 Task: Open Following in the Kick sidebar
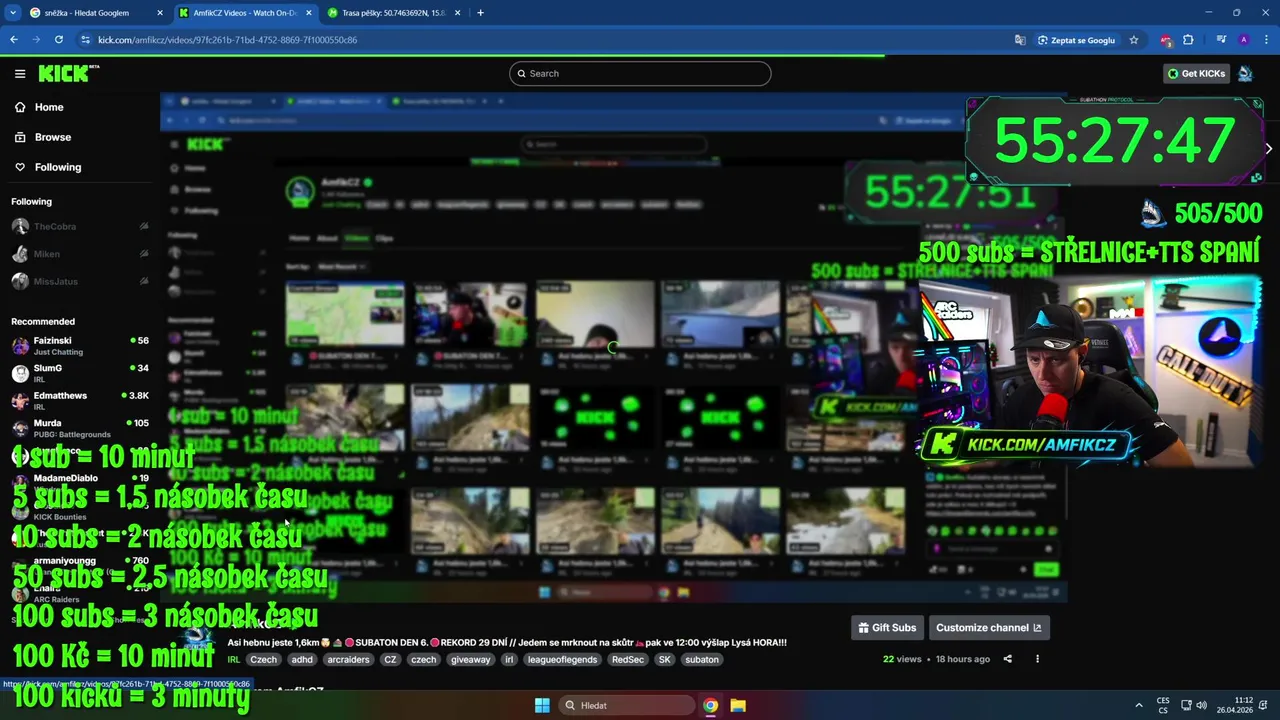(x=57, y=167)
